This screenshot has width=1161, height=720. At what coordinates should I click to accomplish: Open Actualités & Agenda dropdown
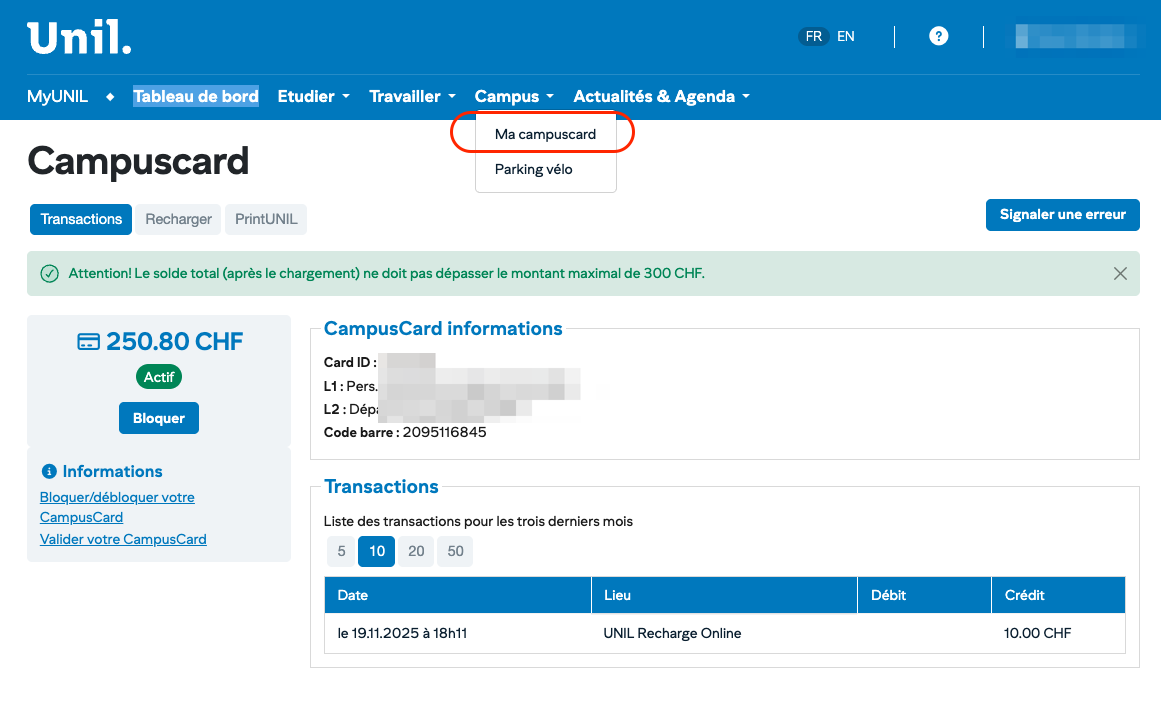click(x=661, y=97)
